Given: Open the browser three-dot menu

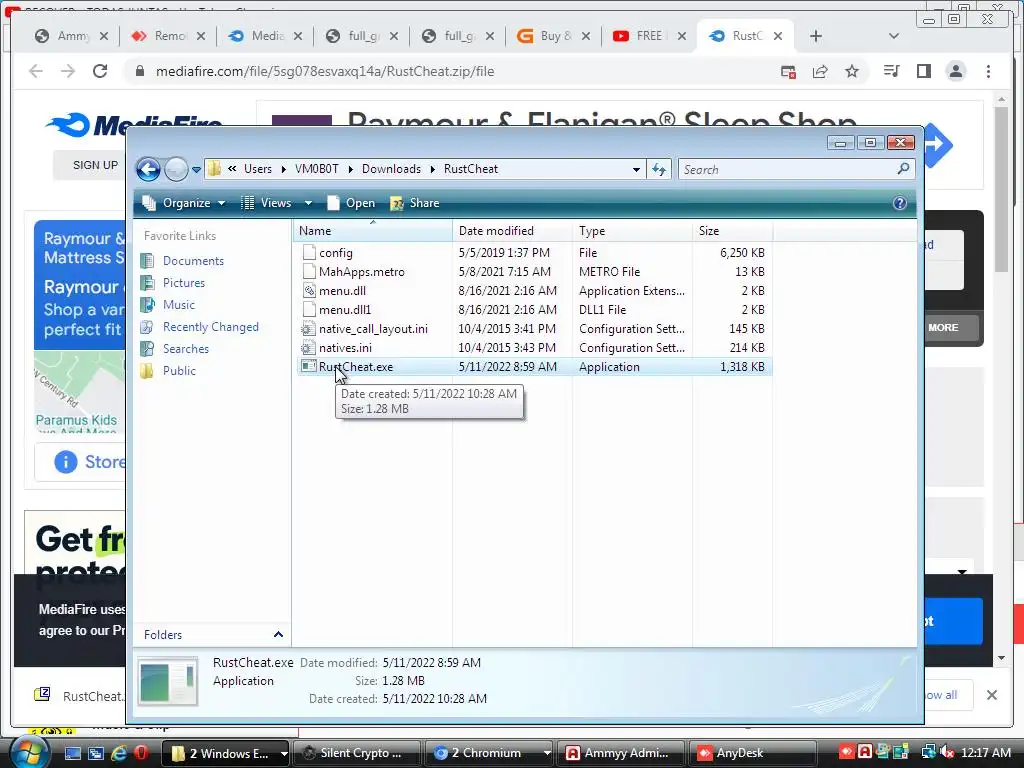Looking at the screenshot, I should click(988, 71).
